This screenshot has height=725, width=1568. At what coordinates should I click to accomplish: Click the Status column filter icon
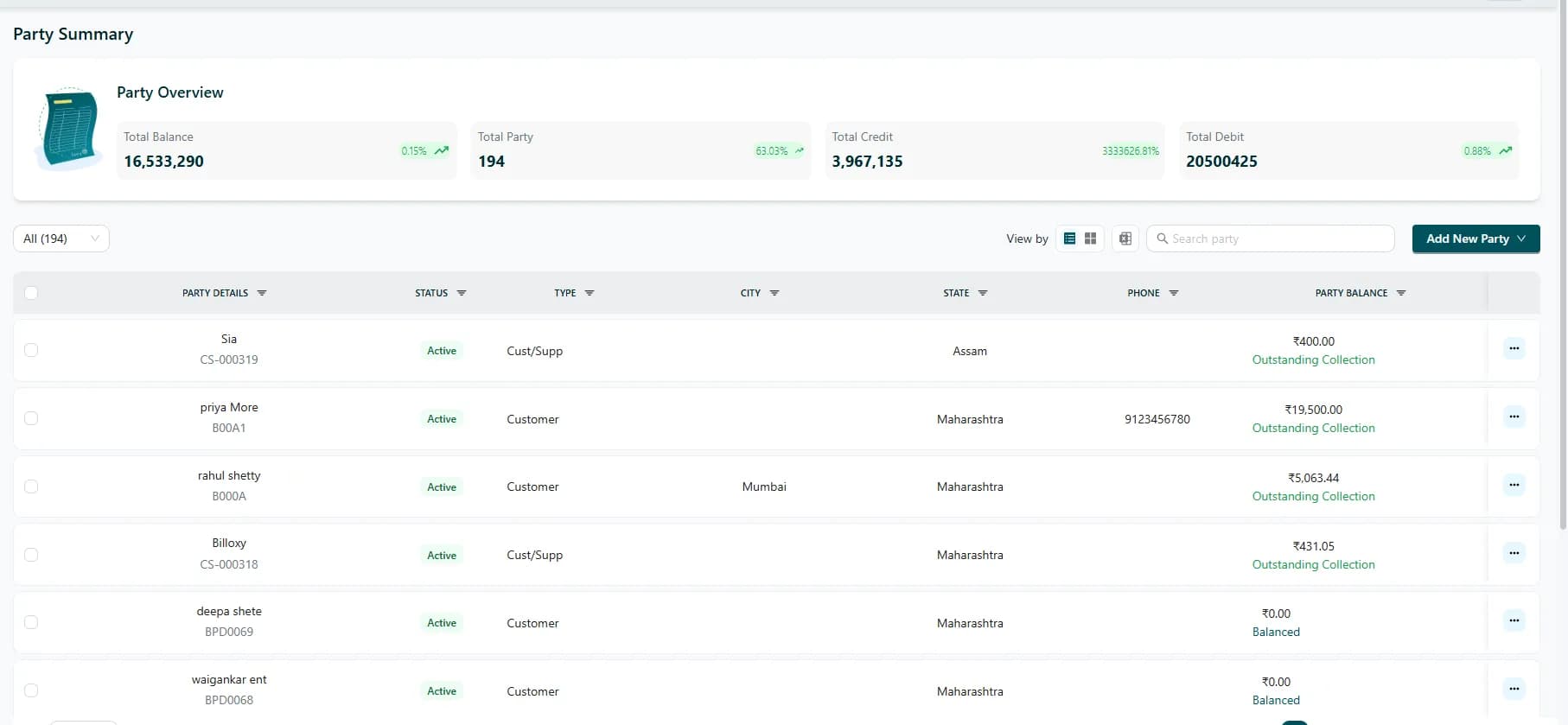pyautogui.click(x=462, y=293)
